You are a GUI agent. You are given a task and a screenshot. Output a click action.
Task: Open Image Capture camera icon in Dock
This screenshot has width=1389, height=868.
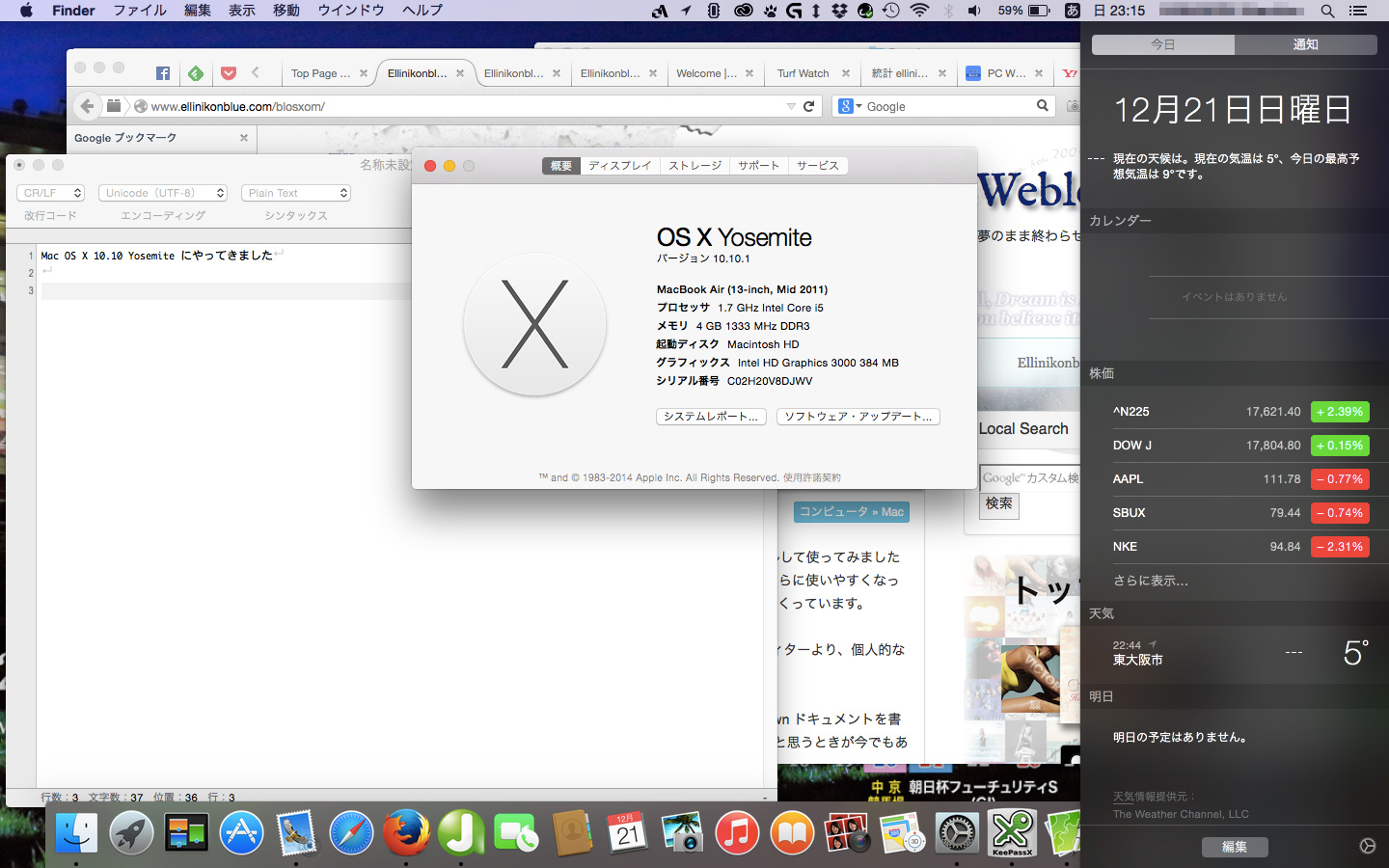tap(682, 832)
